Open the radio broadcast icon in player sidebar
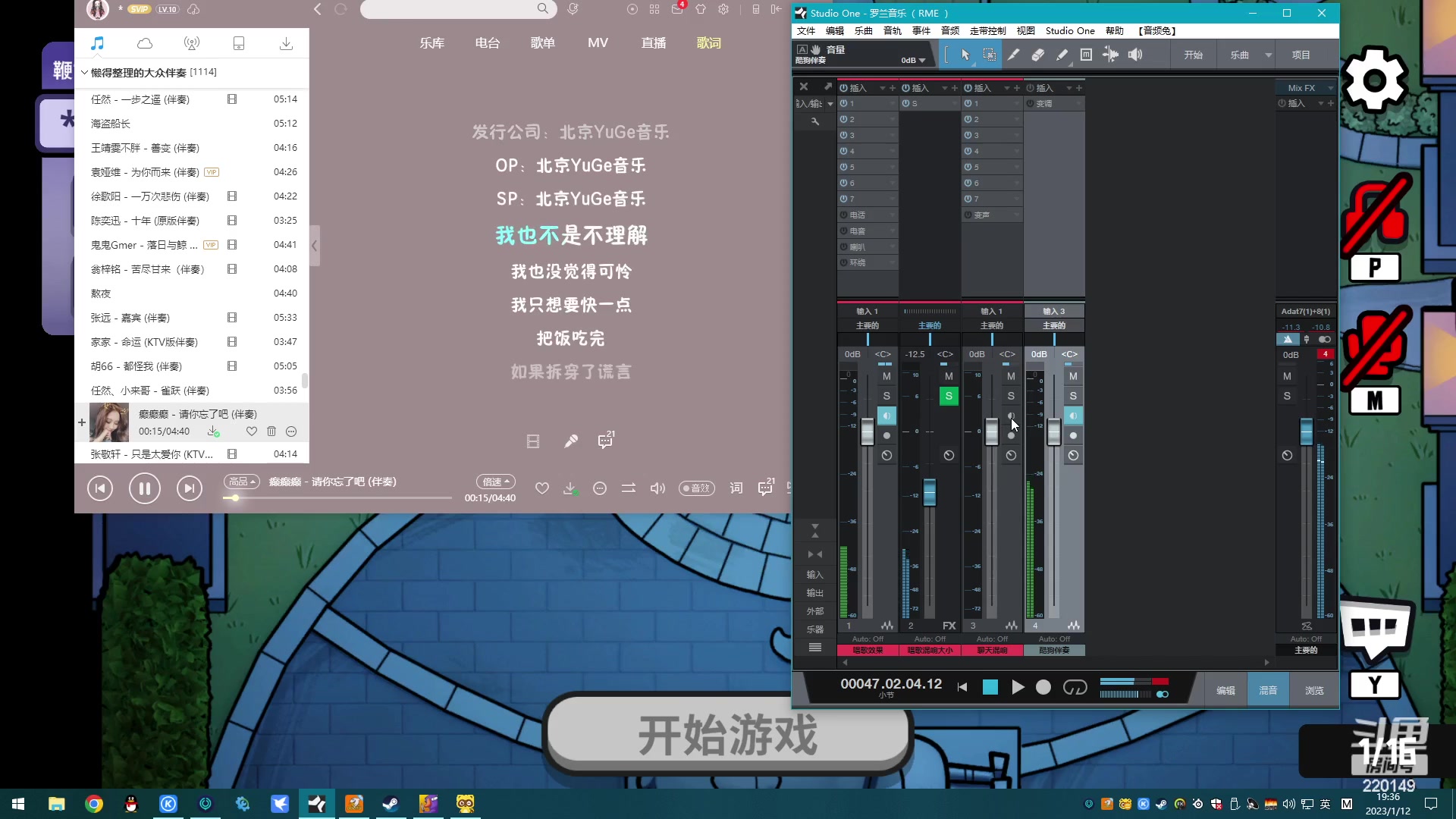 192,43
